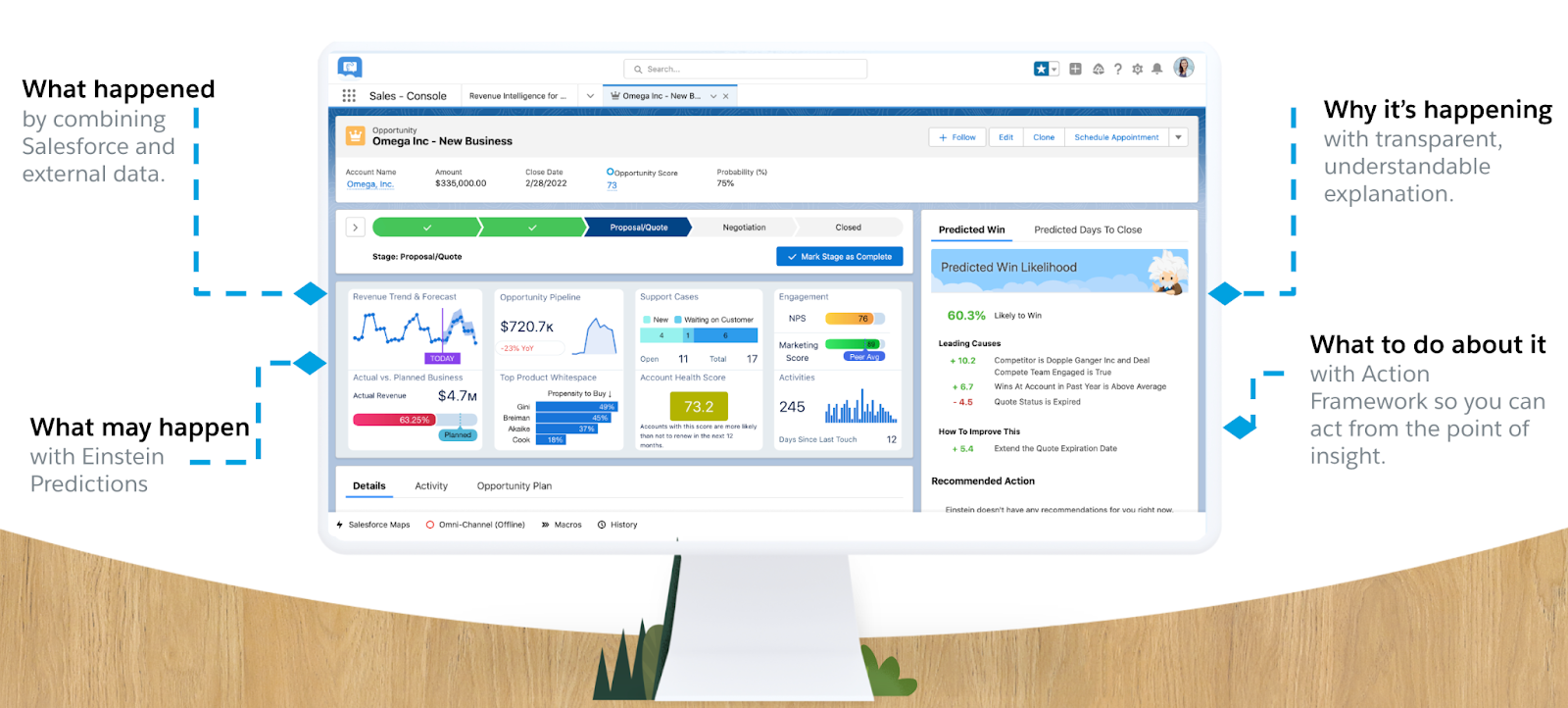The width and height of the screenshot is (1568, 708).
Task: Click into the Search field
Action: click(x=746, y=69)
